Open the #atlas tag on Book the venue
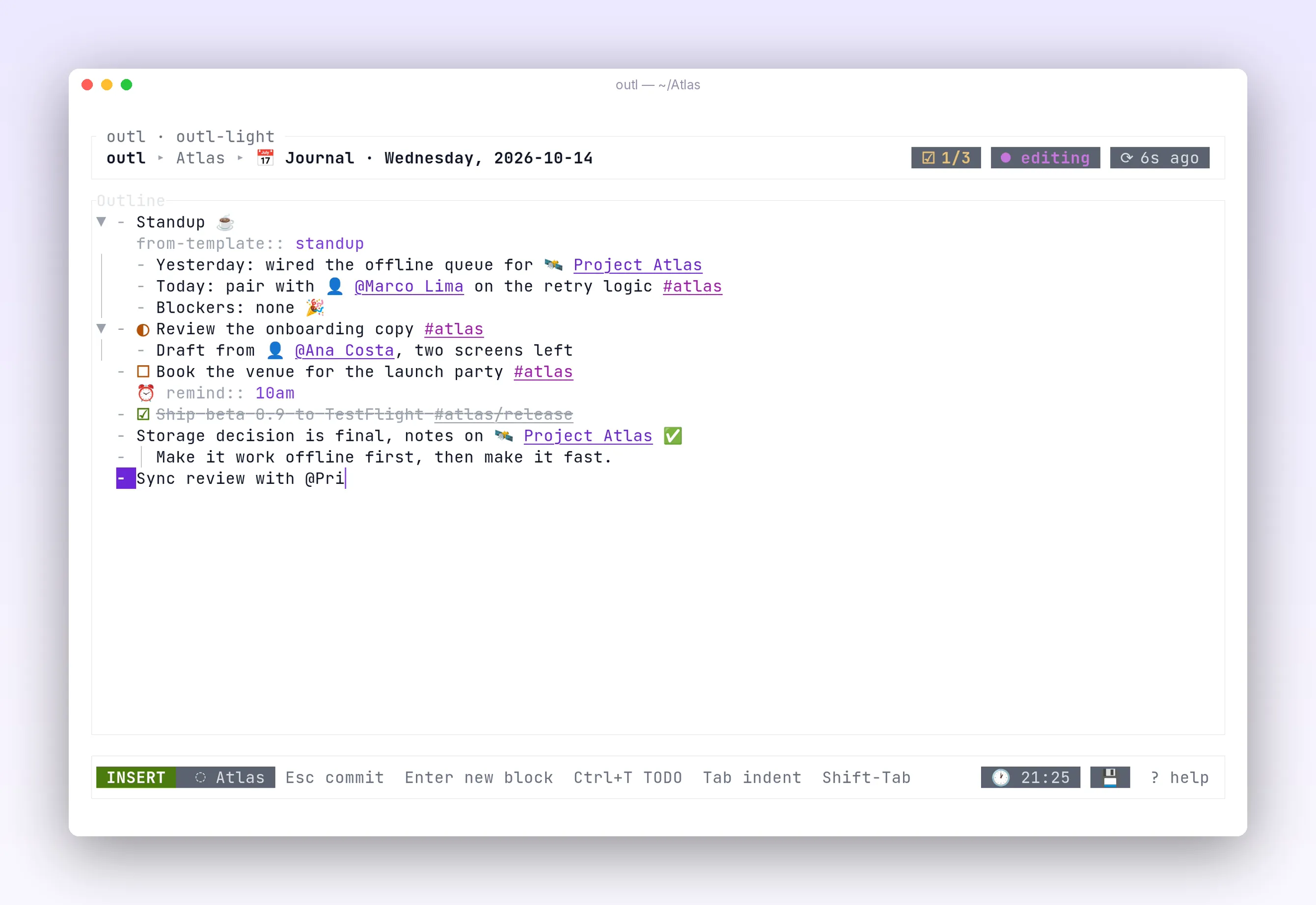Viewport: 1316px width, 905px height. click(544, 372)
